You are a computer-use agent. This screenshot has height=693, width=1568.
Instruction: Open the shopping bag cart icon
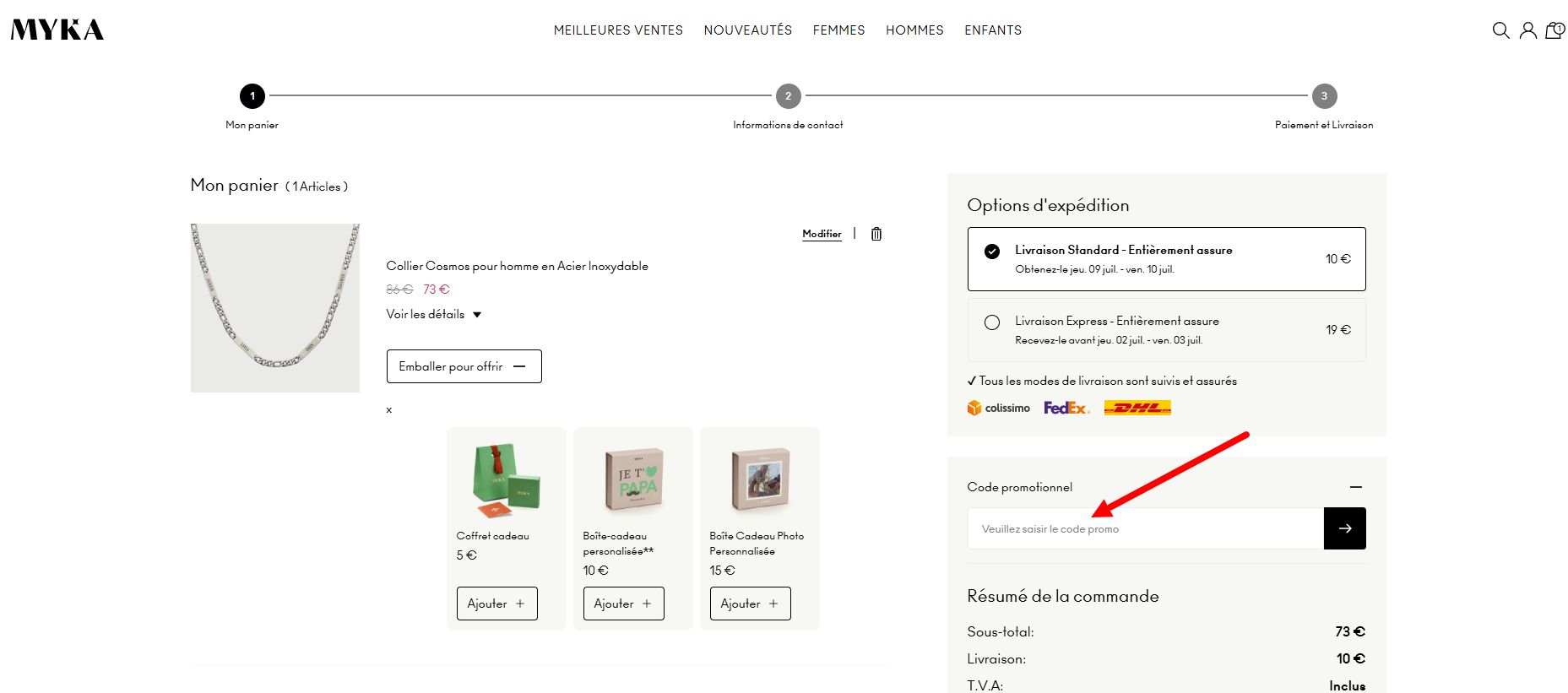1554,30
